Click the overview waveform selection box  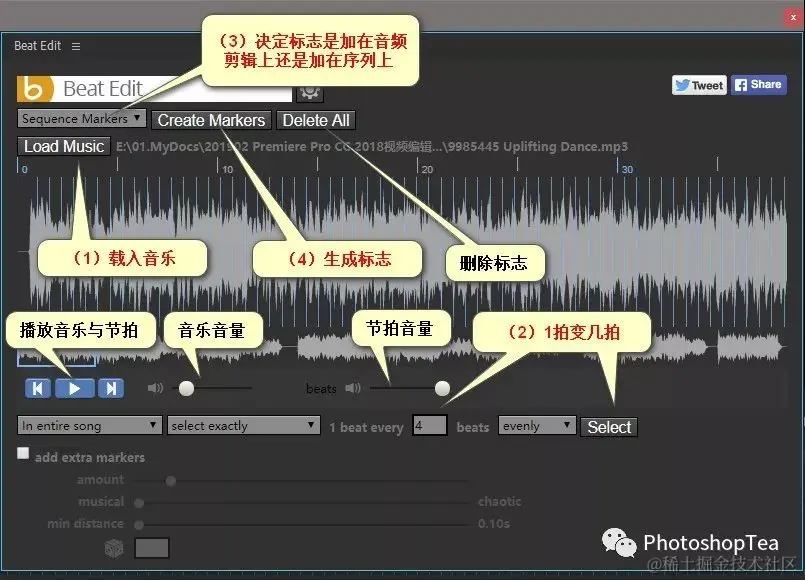tap(56, 357)
